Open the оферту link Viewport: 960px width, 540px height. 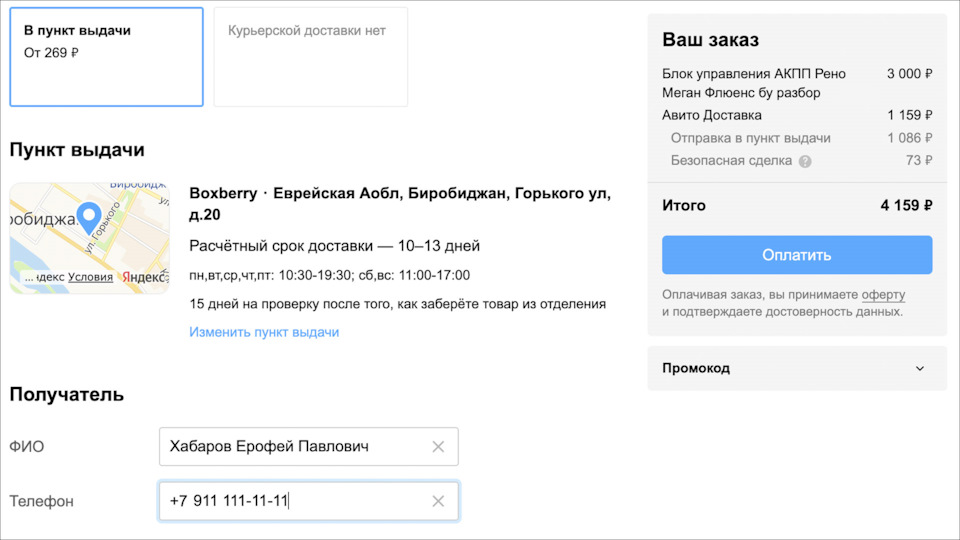(883, 294)
